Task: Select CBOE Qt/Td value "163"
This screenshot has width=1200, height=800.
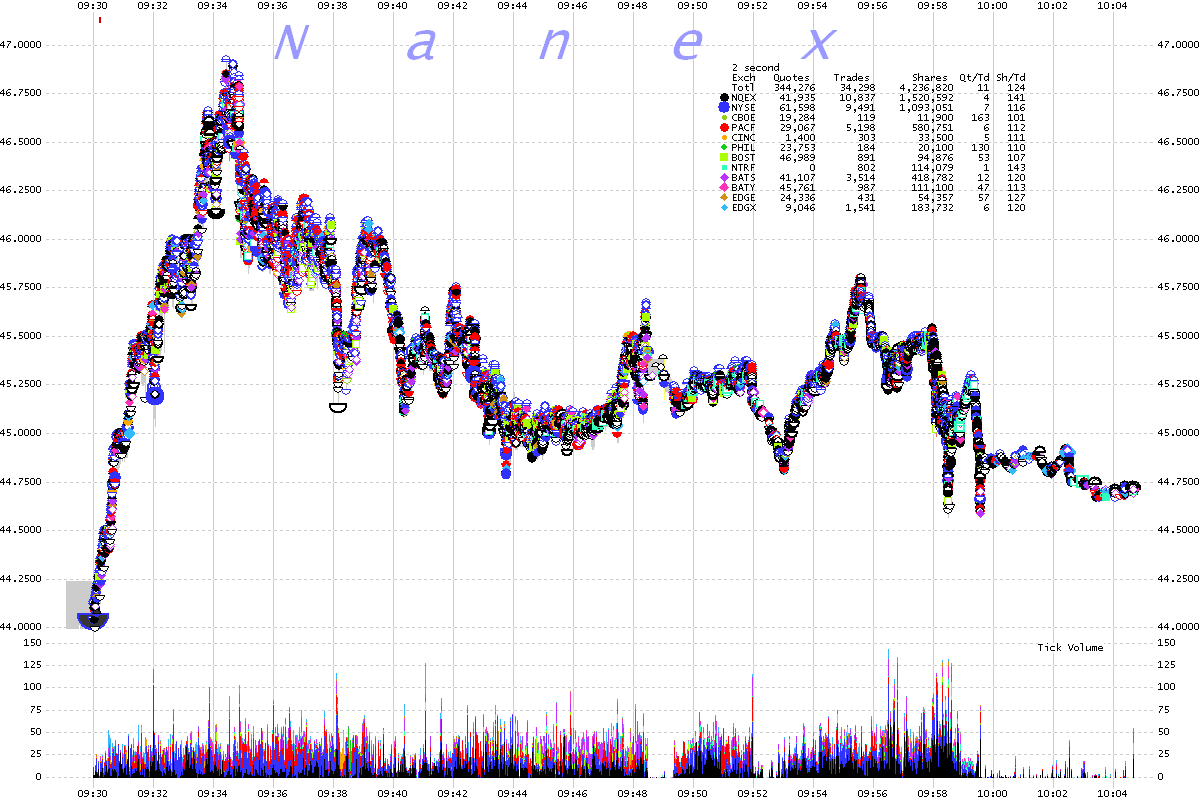Action: pyautogui.click(x=981, y=117)
